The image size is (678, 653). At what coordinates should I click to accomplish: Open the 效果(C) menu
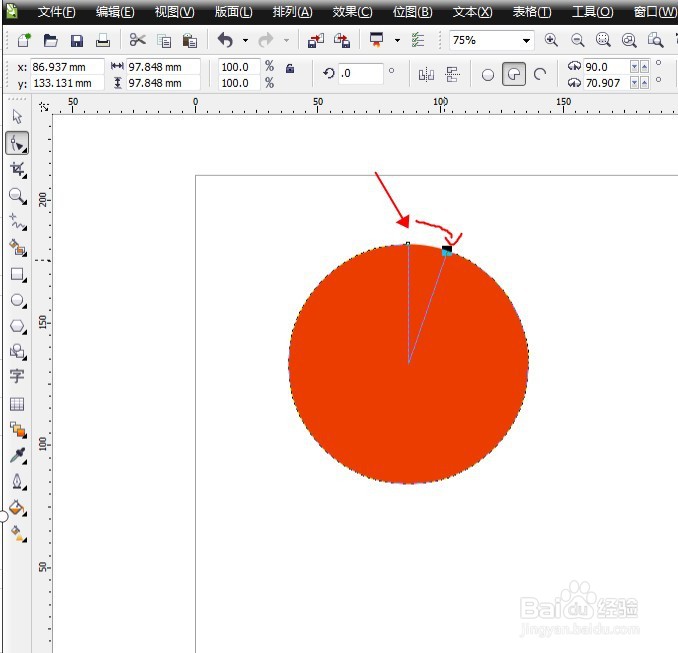click(x=352, y=12)
